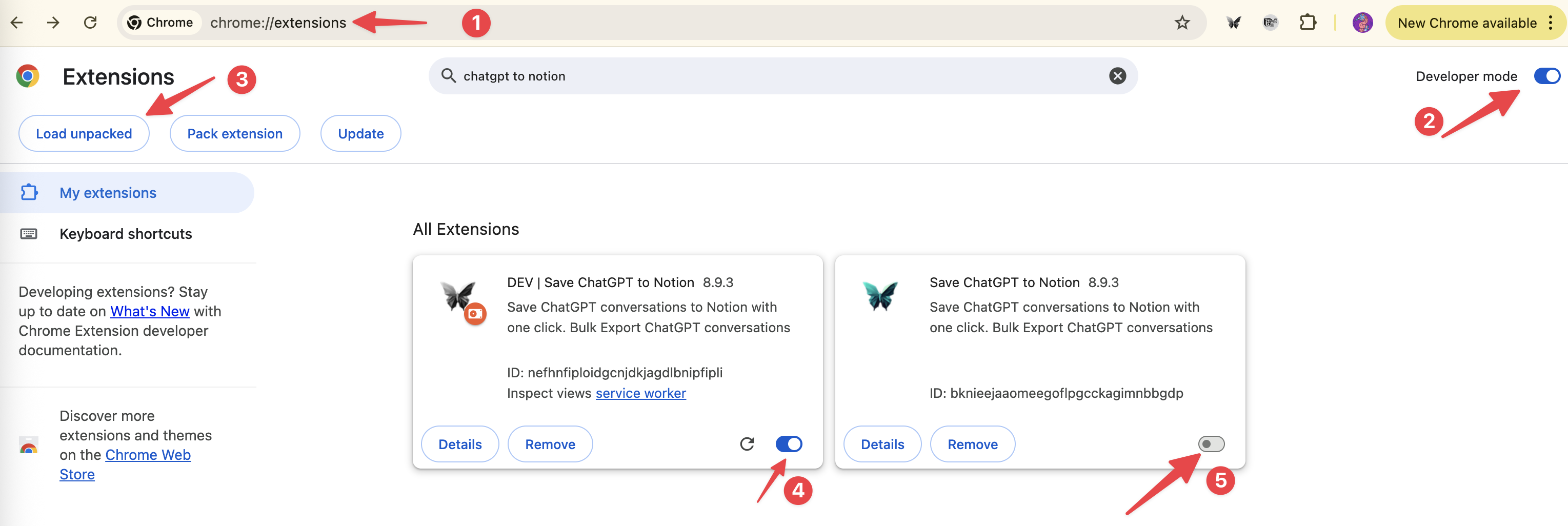Disable Developer mode toggle
Viewport: 1568px width, 526px height.
pyautogui.click(x=1545, y=75)
